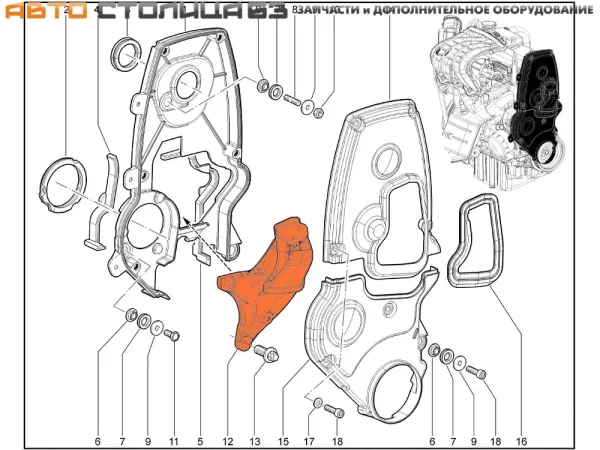Click part number 15 label
The image size is (600, 450).
coord(283,441)
